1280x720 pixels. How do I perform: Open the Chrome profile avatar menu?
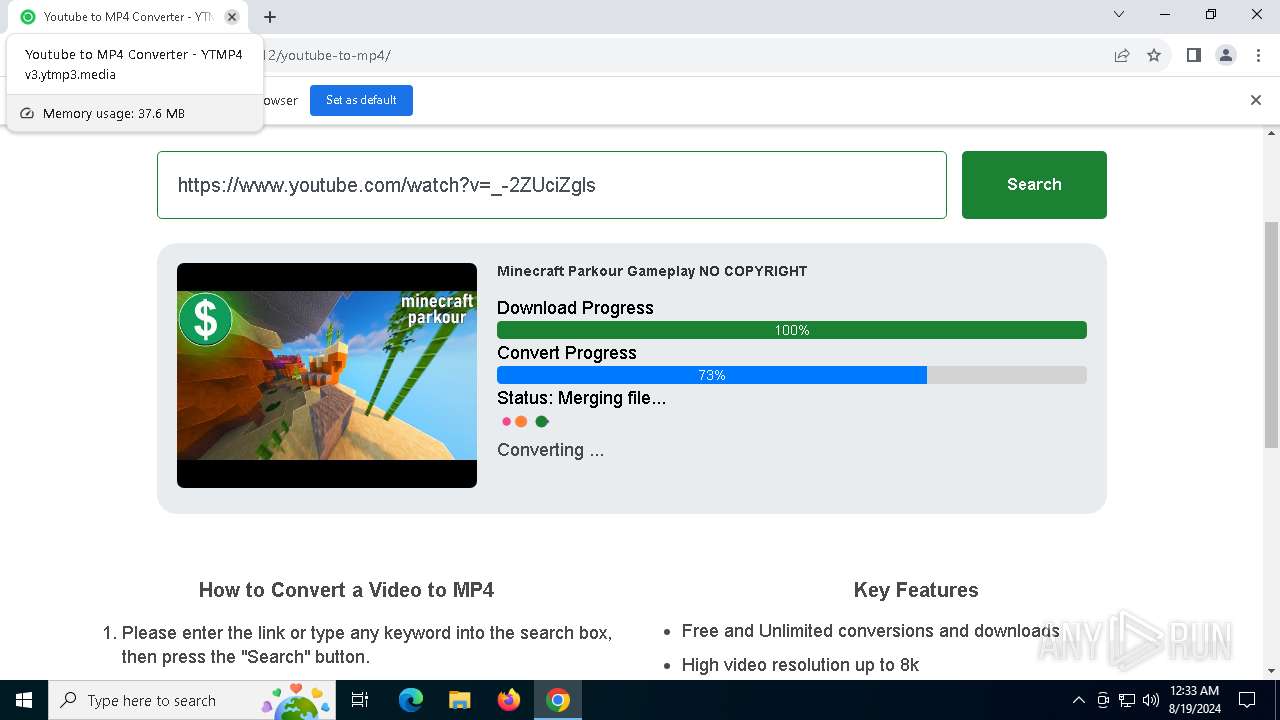(x=1226, y=55)
